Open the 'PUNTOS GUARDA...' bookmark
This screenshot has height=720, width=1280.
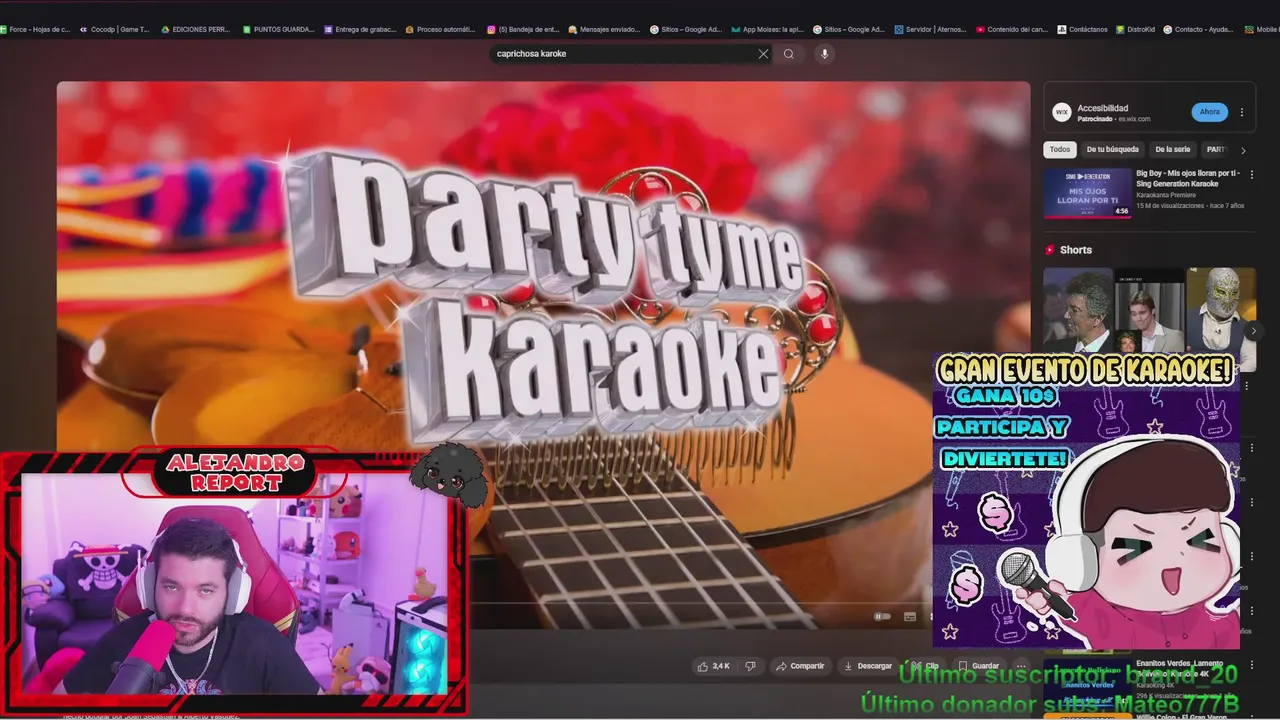(x=279, y=29)
